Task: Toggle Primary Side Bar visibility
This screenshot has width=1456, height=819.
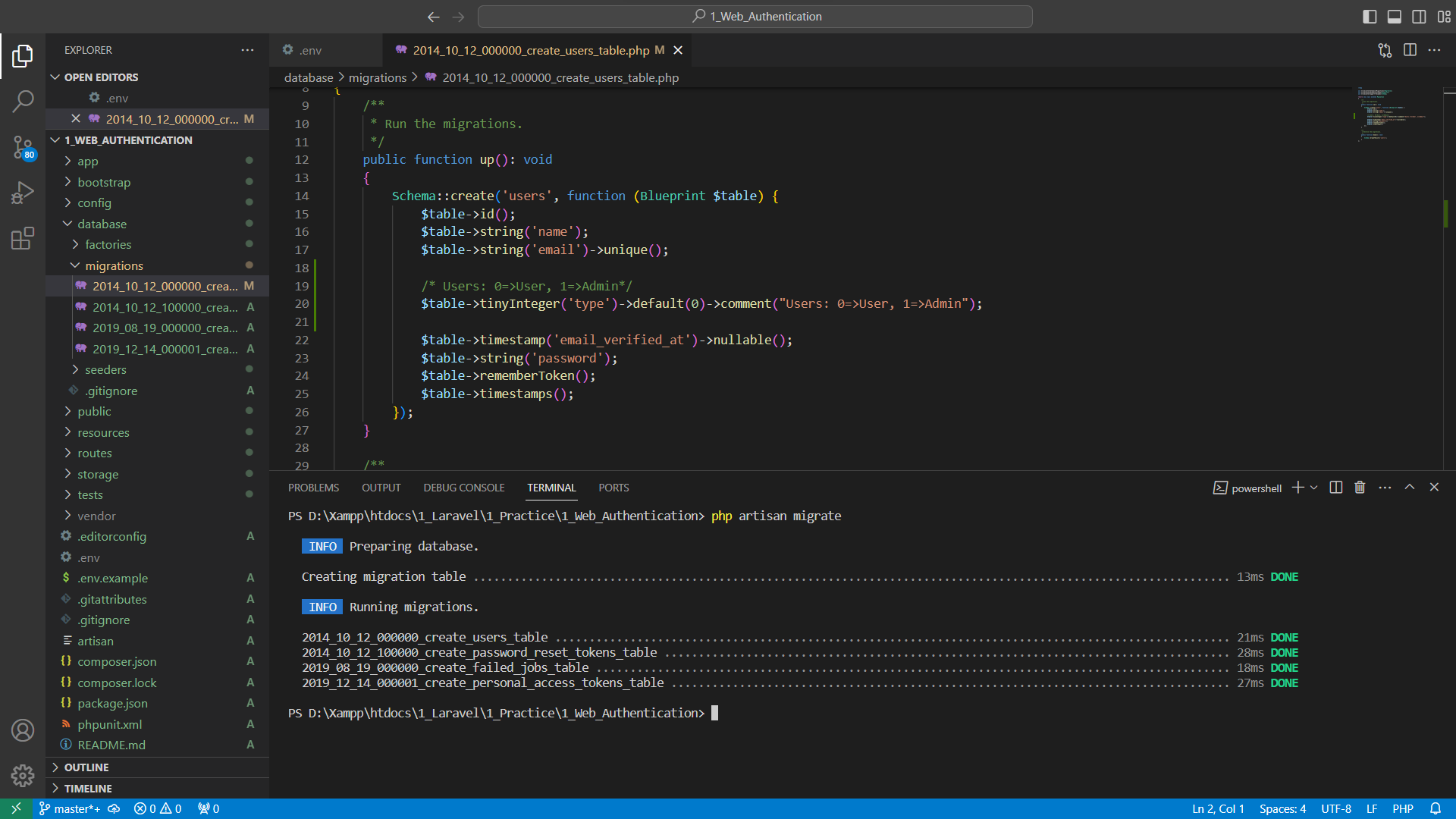Action: point(1370,17)
